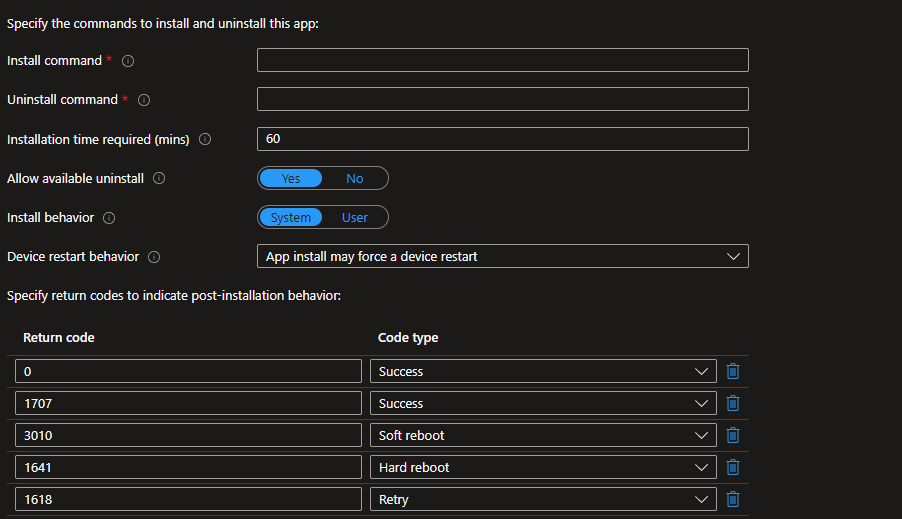
Task: Set Install behavior to User
Action: tap(354, 217)
